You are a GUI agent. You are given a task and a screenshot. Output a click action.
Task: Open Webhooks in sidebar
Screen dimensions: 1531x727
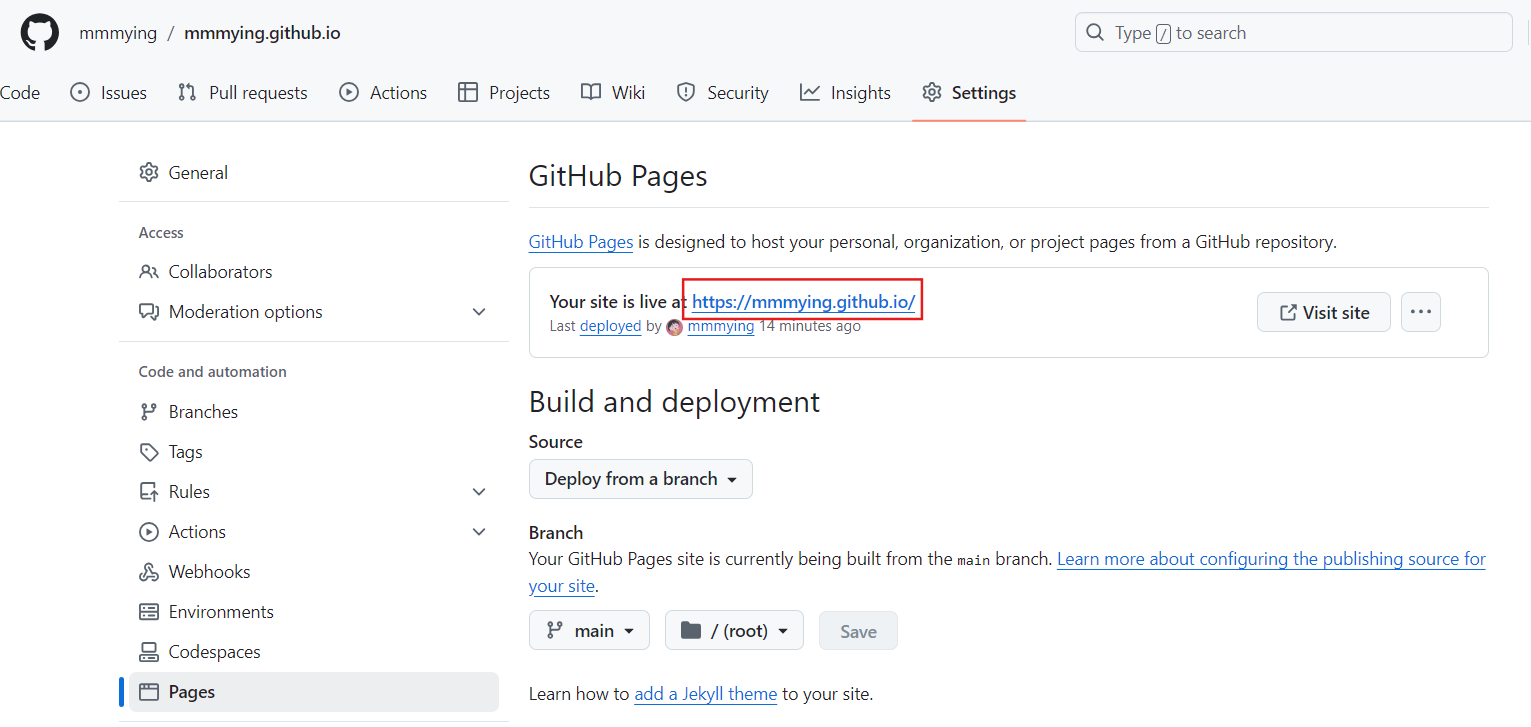coord(314,572)
